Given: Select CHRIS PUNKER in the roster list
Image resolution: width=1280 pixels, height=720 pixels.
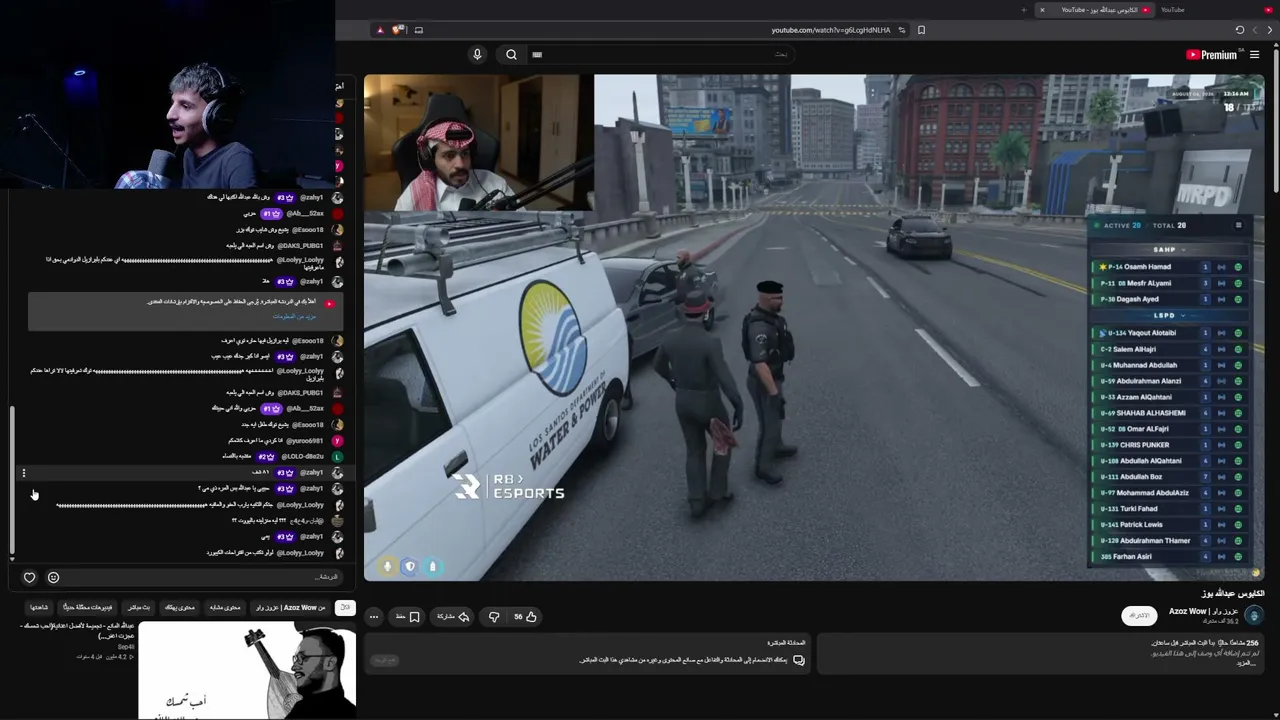Looking at the screenshot, I should (x=1170, y=445).
